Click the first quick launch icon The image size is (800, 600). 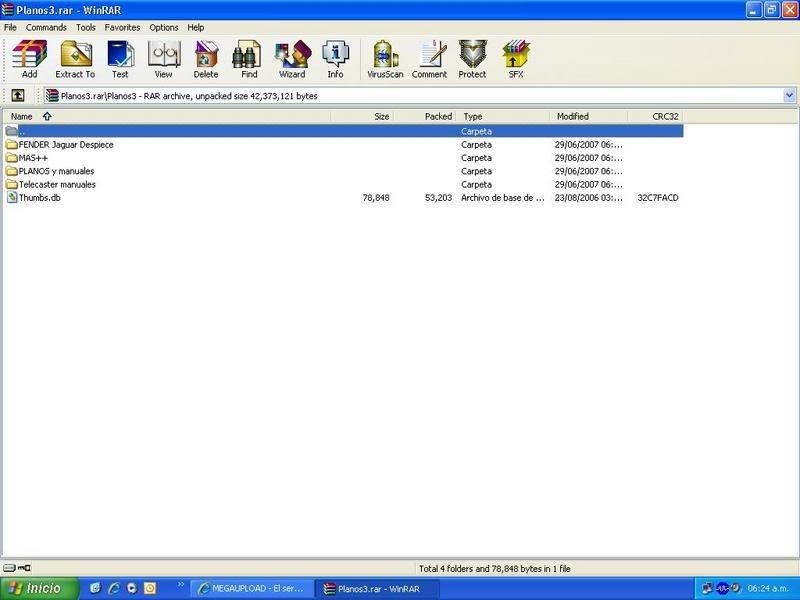tap(95, 588)
